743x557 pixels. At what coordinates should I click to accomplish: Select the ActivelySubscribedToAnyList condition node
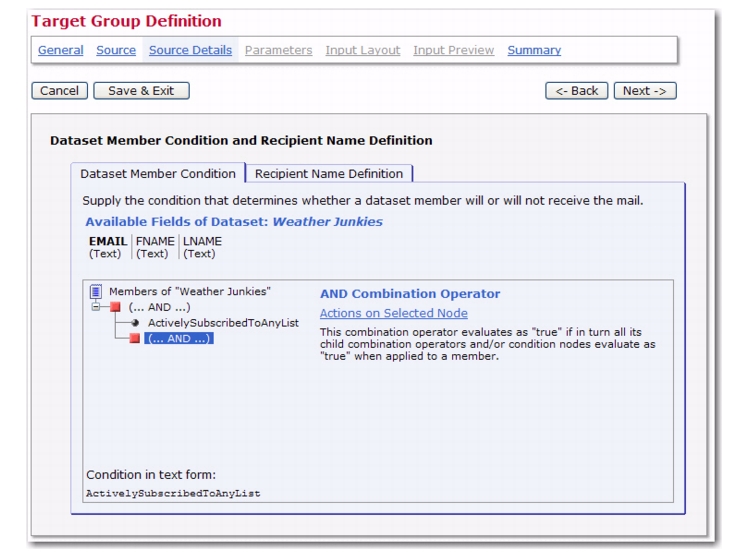click(x=223, y=323)
